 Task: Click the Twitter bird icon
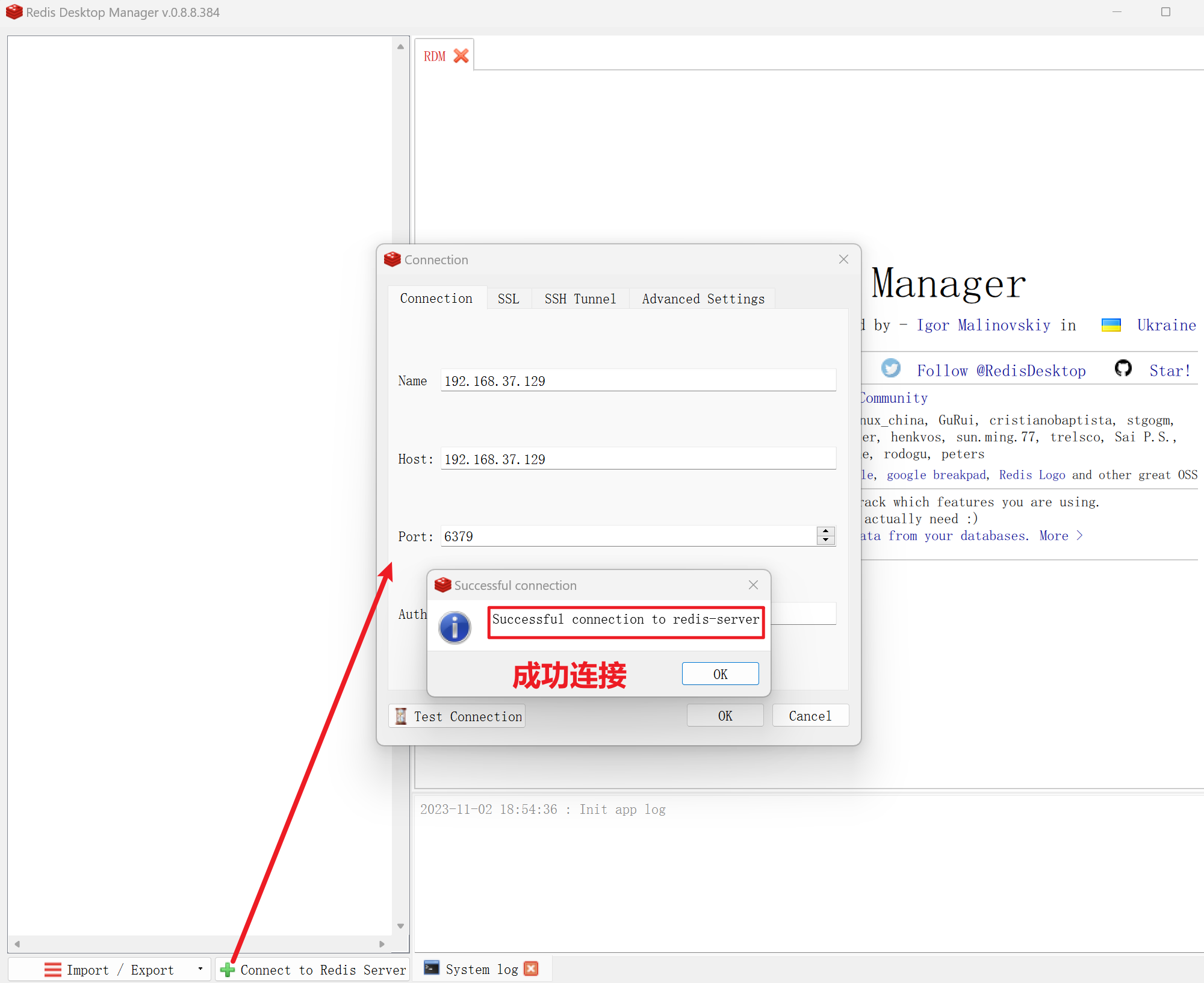891,368
